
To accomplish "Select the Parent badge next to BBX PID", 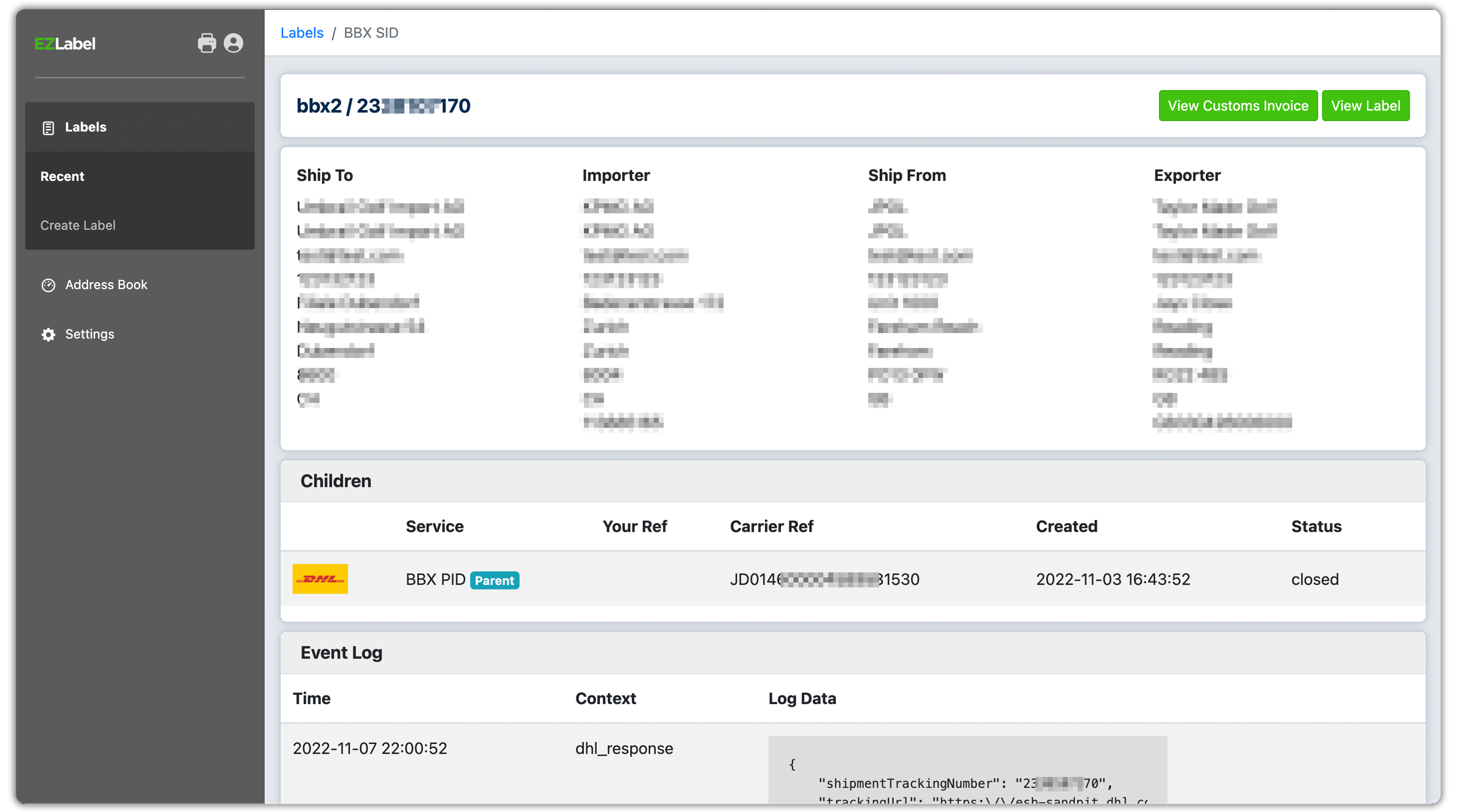I will (x=494, y=581).
